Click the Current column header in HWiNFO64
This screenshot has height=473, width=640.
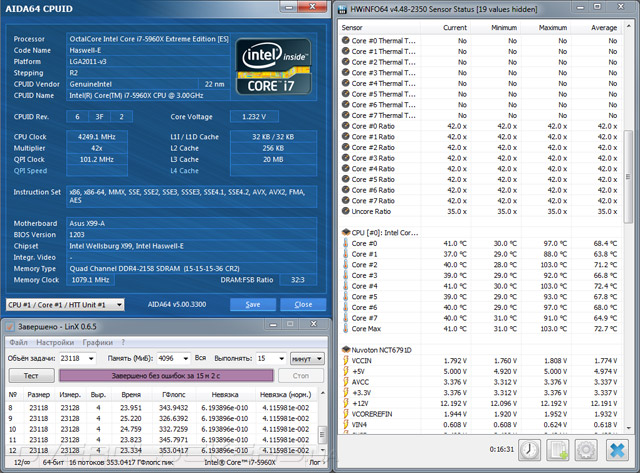445,27
